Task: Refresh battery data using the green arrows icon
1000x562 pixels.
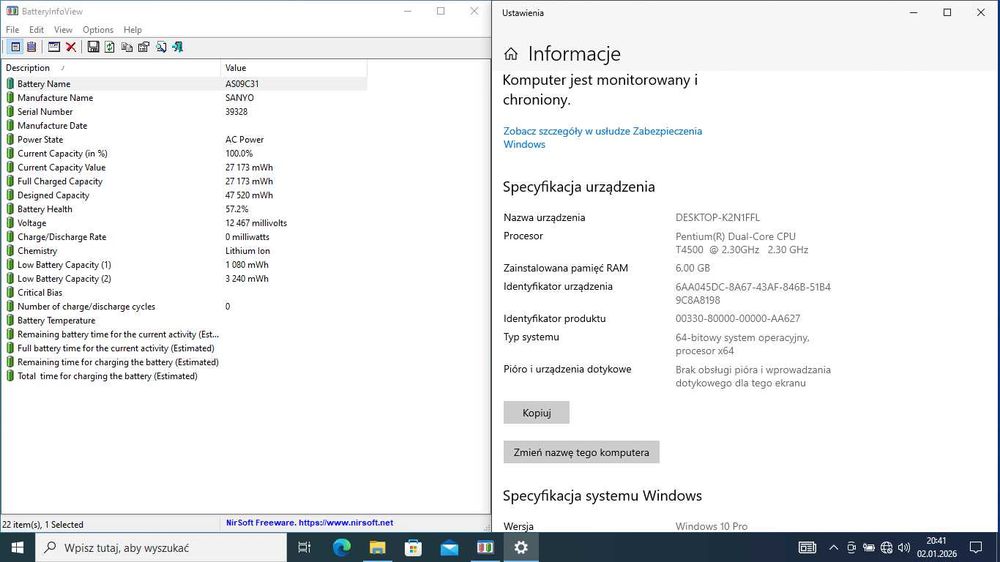Action: 110,47
